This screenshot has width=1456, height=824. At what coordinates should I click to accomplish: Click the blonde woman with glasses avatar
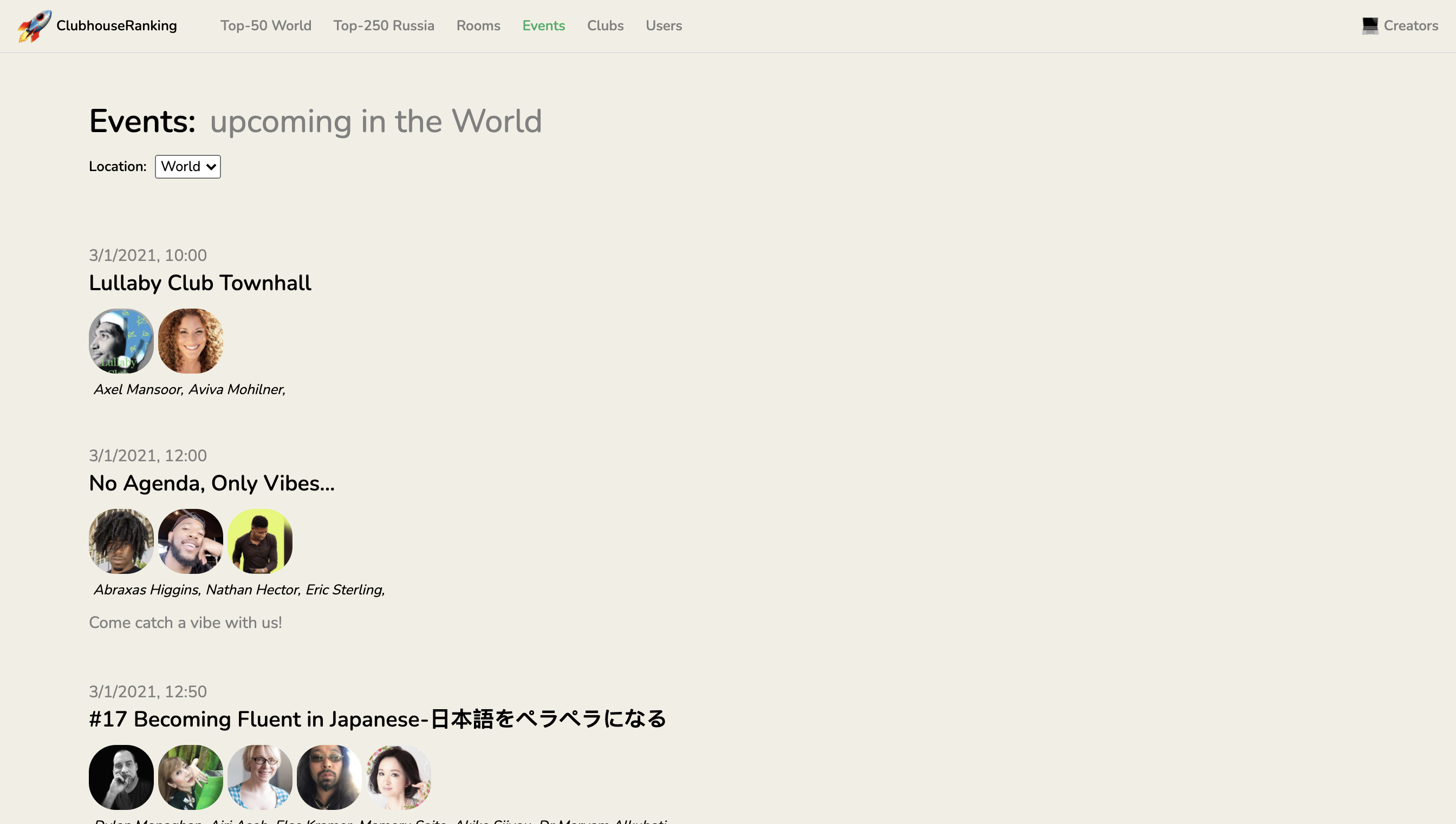click(x=260, y=777)
